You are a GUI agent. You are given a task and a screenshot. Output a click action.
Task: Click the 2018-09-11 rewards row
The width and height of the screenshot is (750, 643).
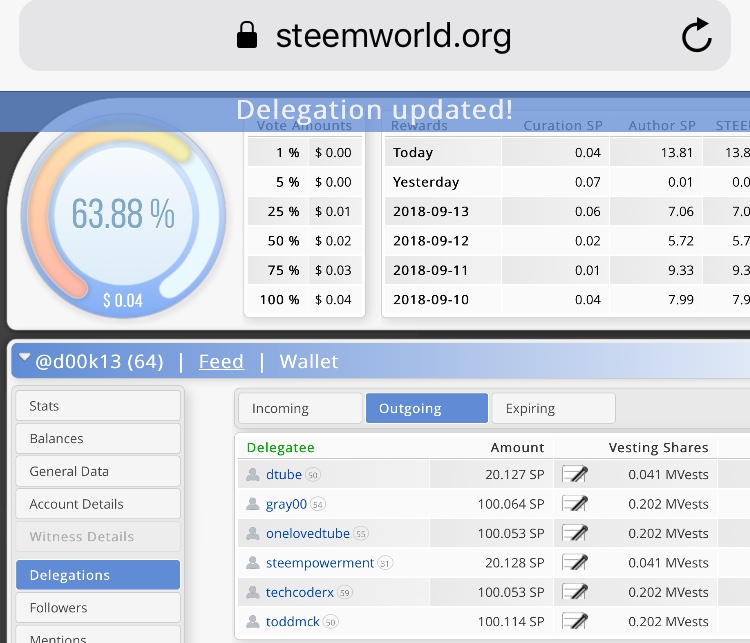[567, 270]
